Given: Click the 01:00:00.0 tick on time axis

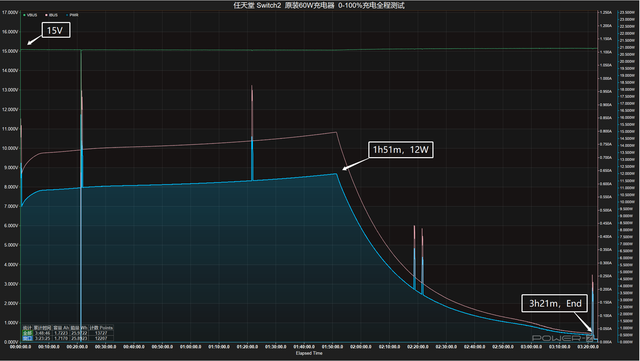Looking at the screenshot, I should click(x=191, y=347).
